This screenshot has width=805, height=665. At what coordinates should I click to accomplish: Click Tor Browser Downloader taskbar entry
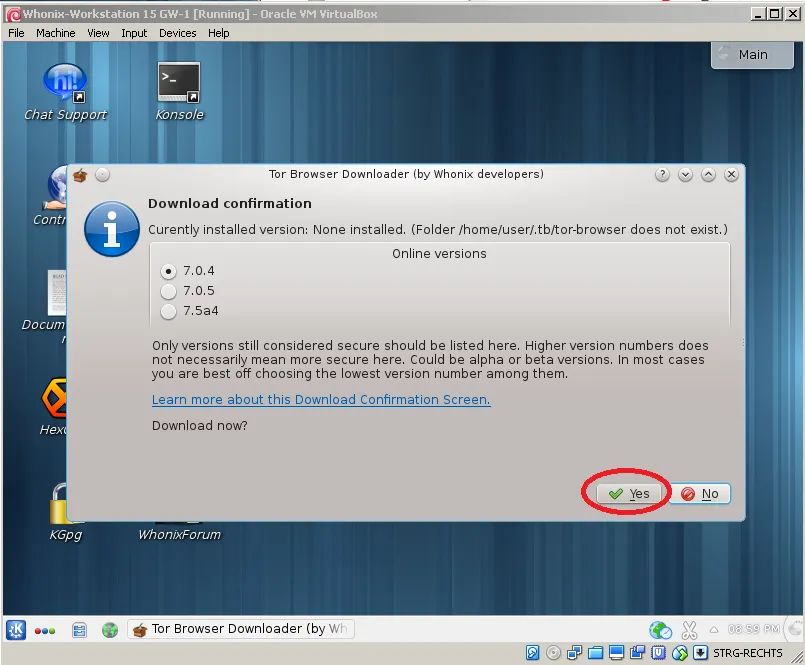[241, 629]
